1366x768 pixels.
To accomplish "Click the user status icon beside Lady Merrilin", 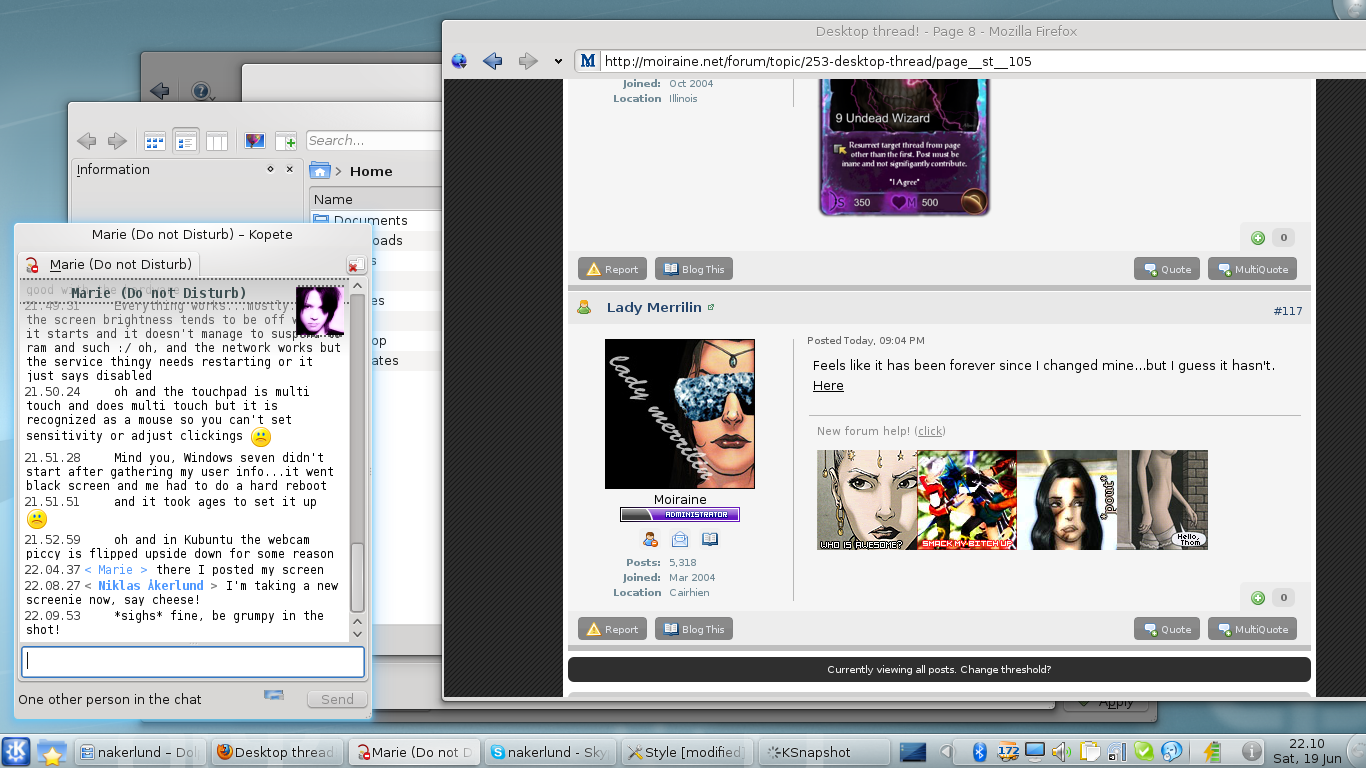I will pyautogui.click(x=584, y=307).
